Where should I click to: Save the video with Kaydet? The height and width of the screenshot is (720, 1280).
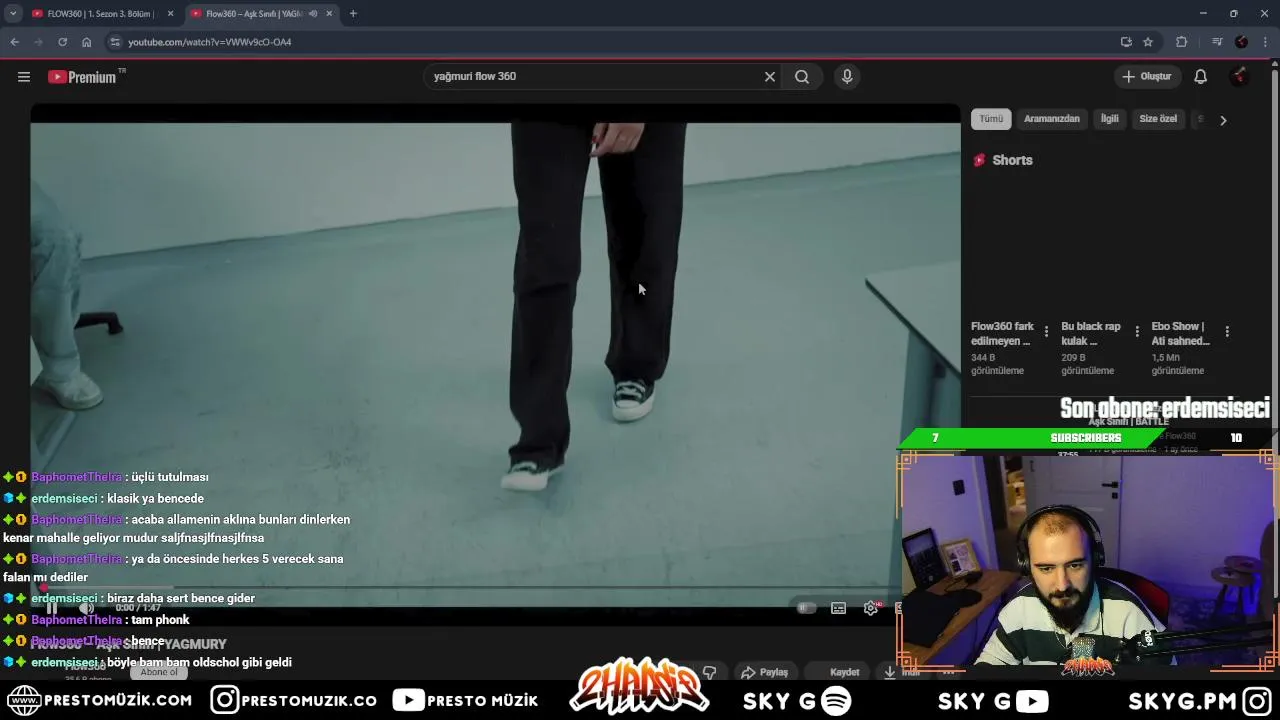[838, 672]
